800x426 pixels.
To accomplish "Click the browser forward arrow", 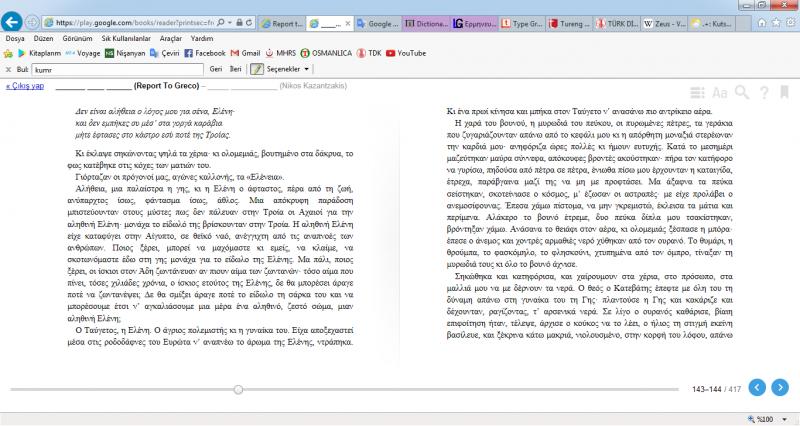I will coord(32,22).
